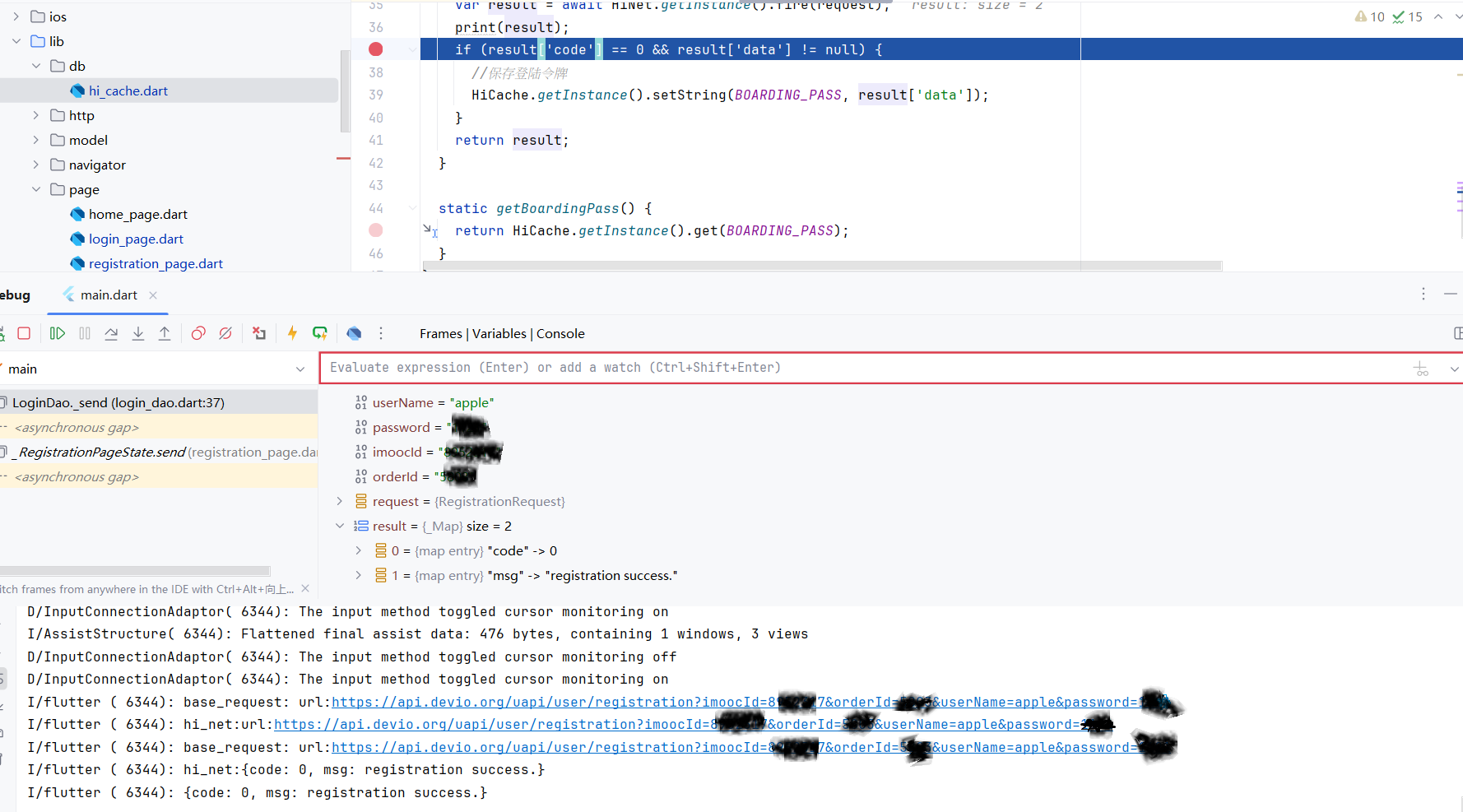Image resolution: width=1463 pixels, height=812 pixels.
Task: Click the print(result); code line
Action: click(x=512, y=27)
